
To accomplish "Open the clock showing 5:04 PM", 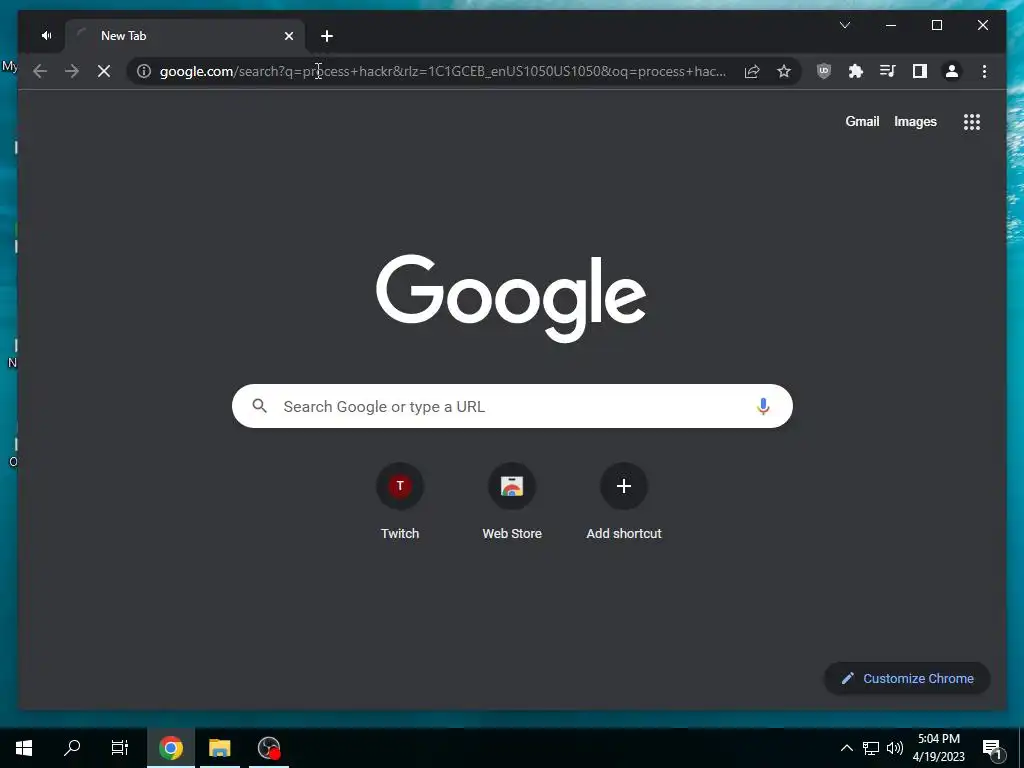I will point(938,748).
